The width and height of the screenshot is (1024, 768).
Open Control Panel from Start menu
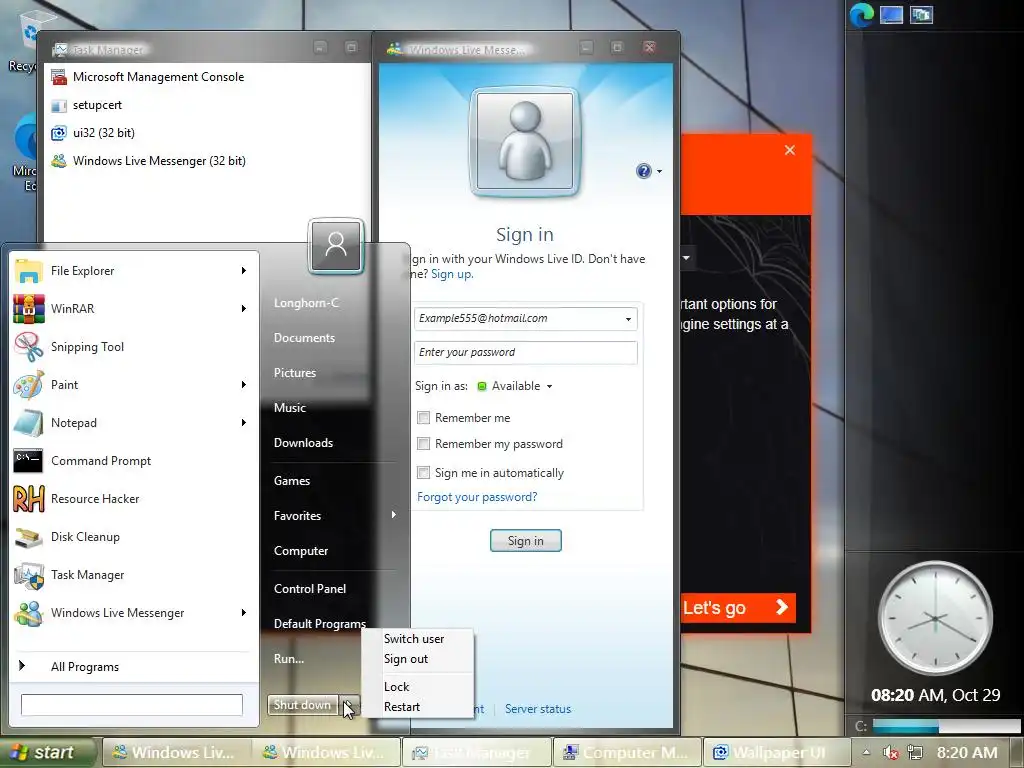[x=310, y=588]
